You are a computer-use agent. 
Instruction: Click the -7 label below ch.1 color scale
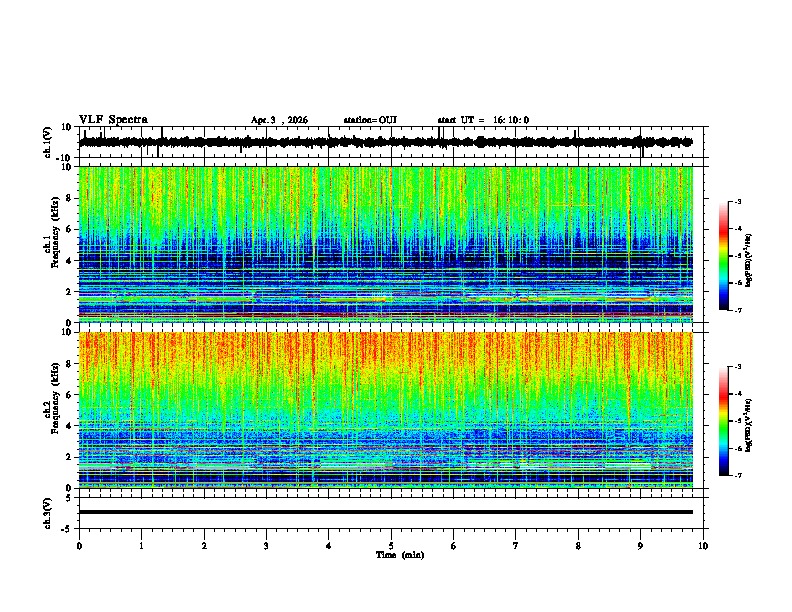coord(737,310)
